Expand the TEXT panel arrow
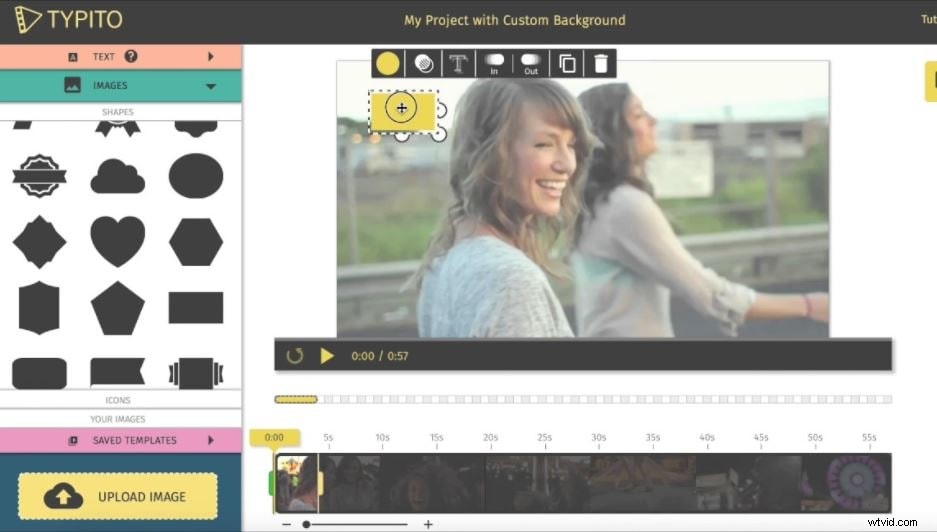Image resolution: width=937 pixels, height=532 pixels. (210, 57)
